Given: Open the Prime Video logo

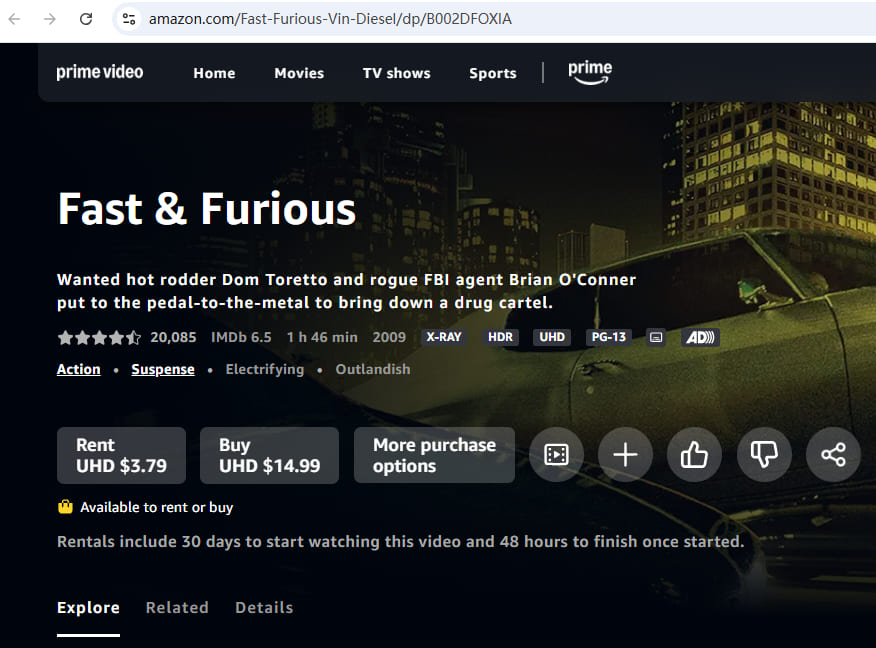Looking at the screenshot, I should point(99,72).
